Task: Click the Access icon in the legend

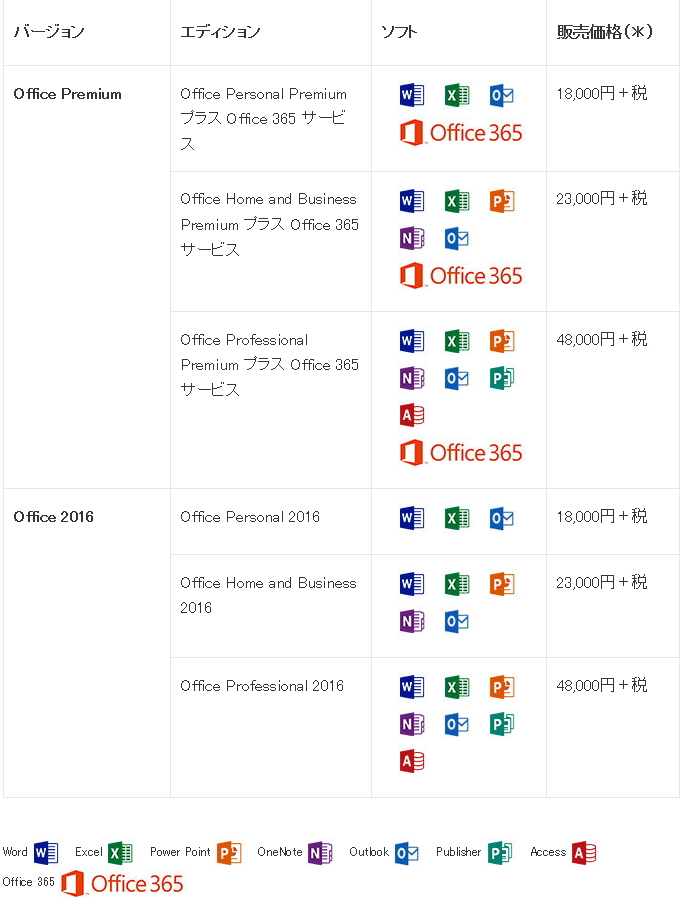Action: (x=584, y=853)
